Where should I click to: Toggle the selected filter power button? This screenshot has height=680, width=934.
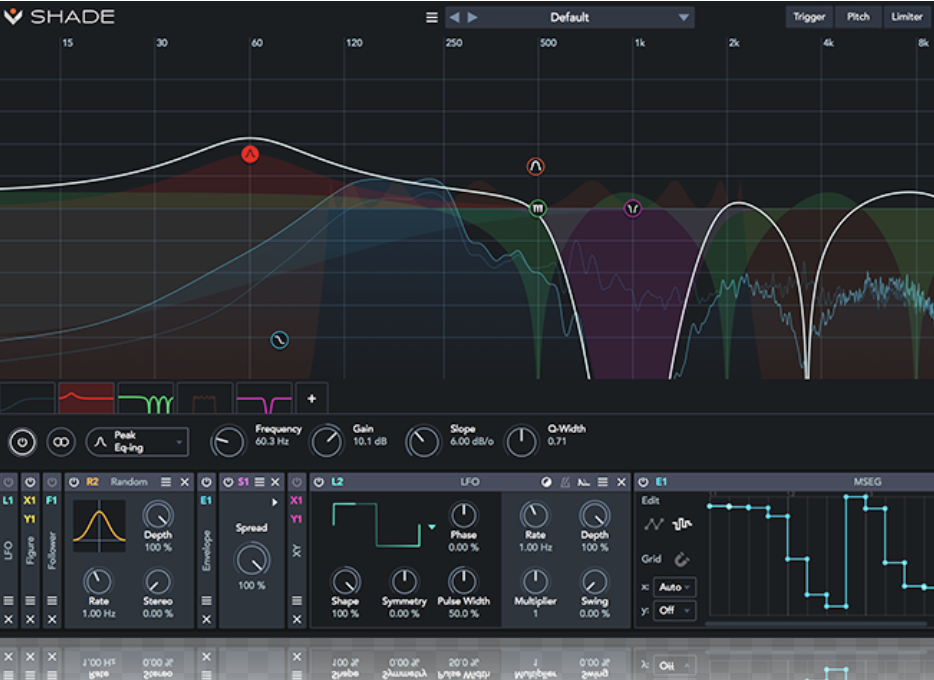click(22, 442)
